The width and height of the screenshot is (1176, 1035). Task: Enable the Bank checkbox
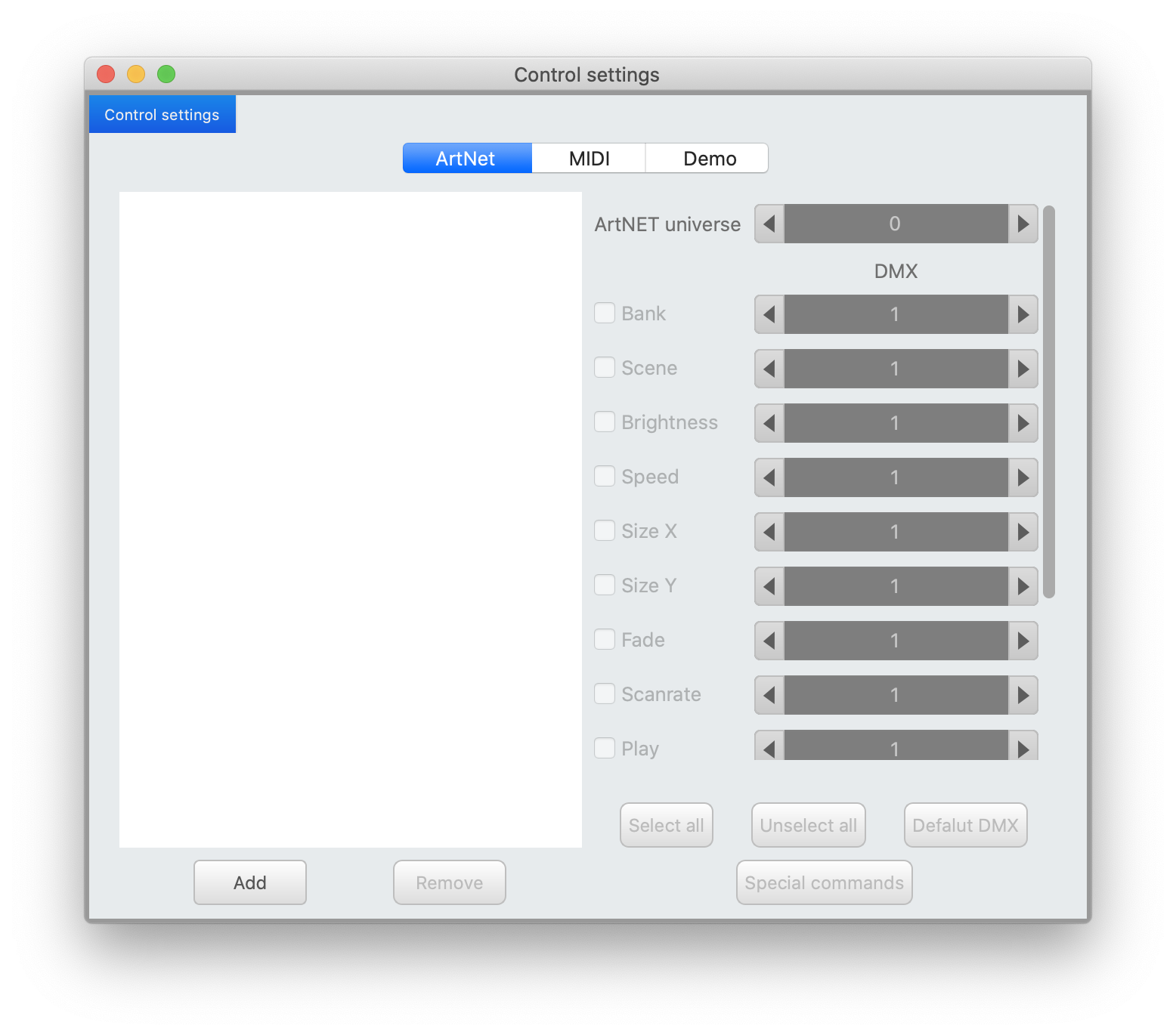(x=605, y=314)
